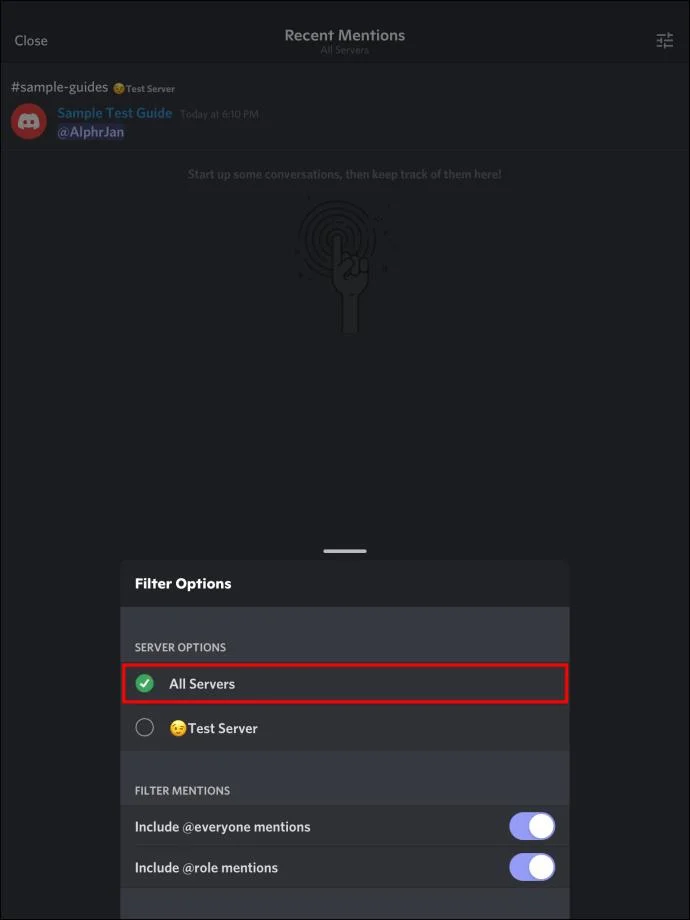This screenshot has width=690, height=920.
Task: Open the #sample-guides channel link
Action: (x=59, y=88)
